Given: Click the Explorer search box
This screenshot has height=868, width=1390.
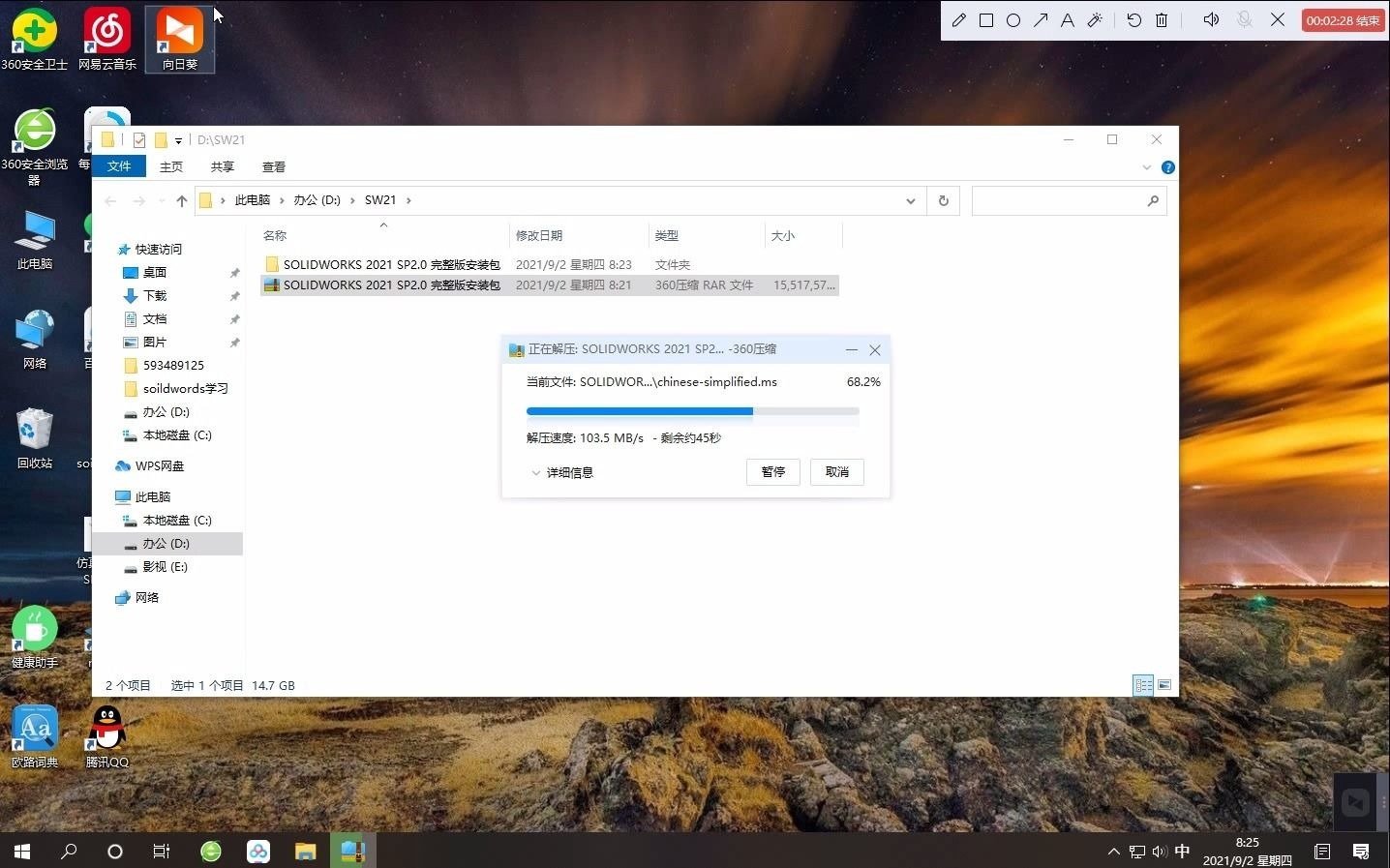Looking at the screenshot, I should 1069,200.
